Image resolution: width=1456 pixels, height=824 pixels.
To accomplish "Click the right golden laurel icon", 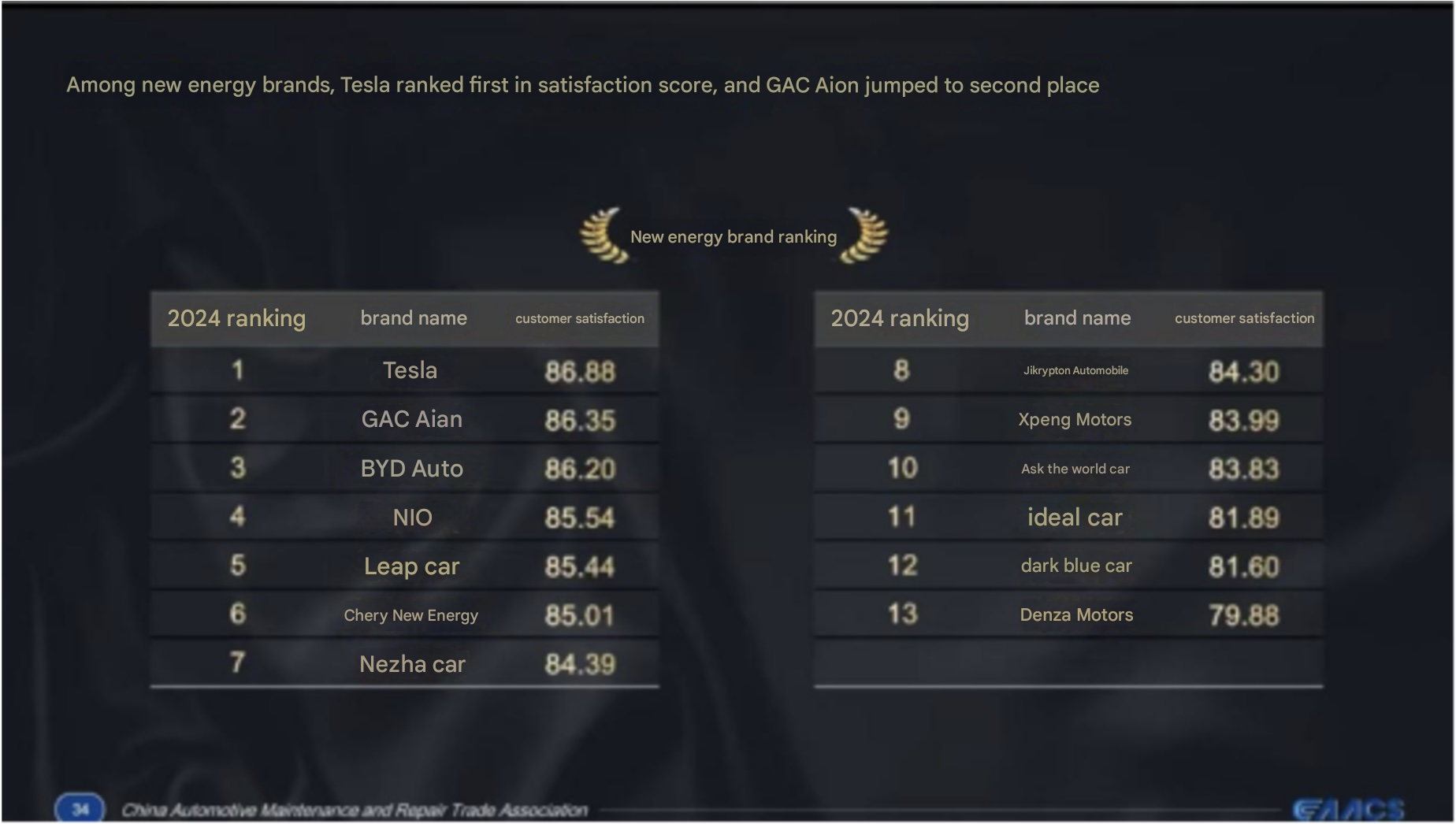I will pyautogui.click(x=864, y=236).
